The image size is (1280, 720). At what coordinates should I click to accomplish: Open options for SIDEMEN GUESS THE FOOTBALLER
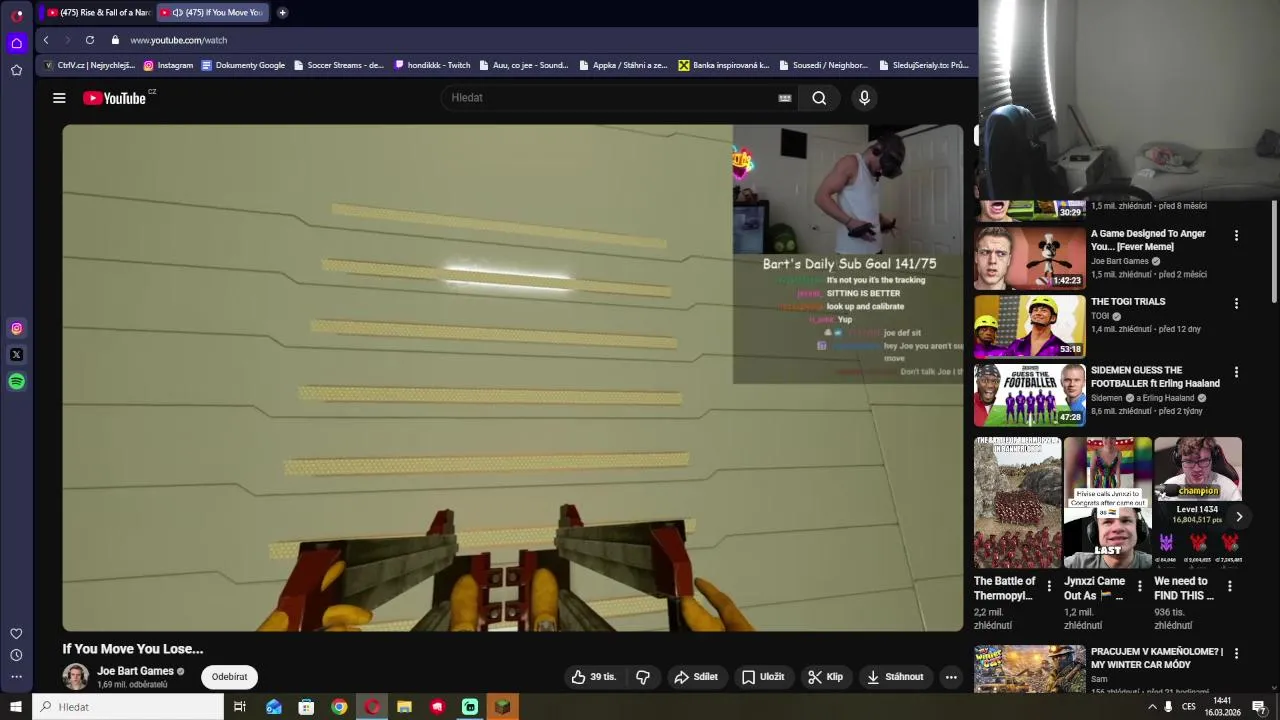[1236, 372]
